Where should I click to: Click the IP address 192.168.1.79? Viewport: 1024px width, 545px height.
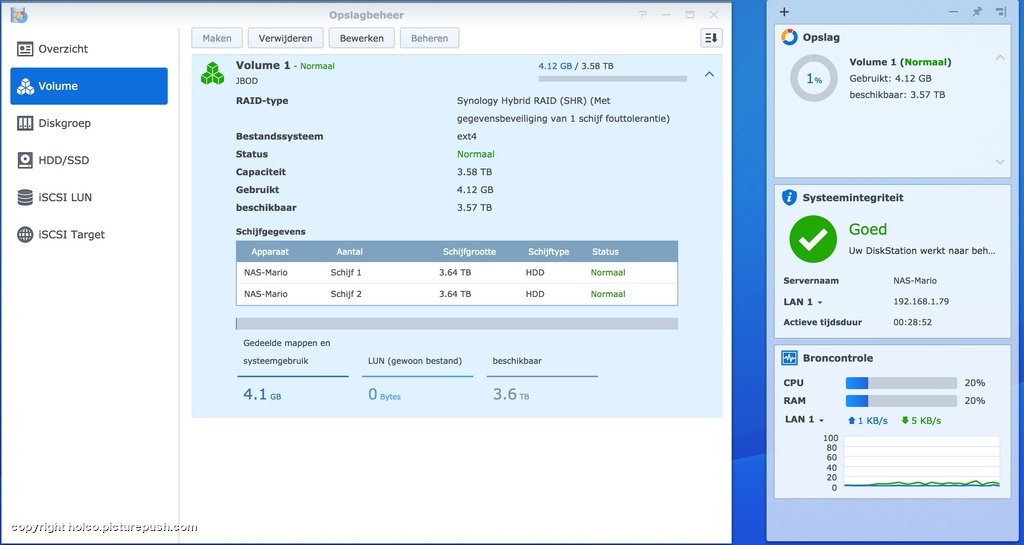[921, 302]
